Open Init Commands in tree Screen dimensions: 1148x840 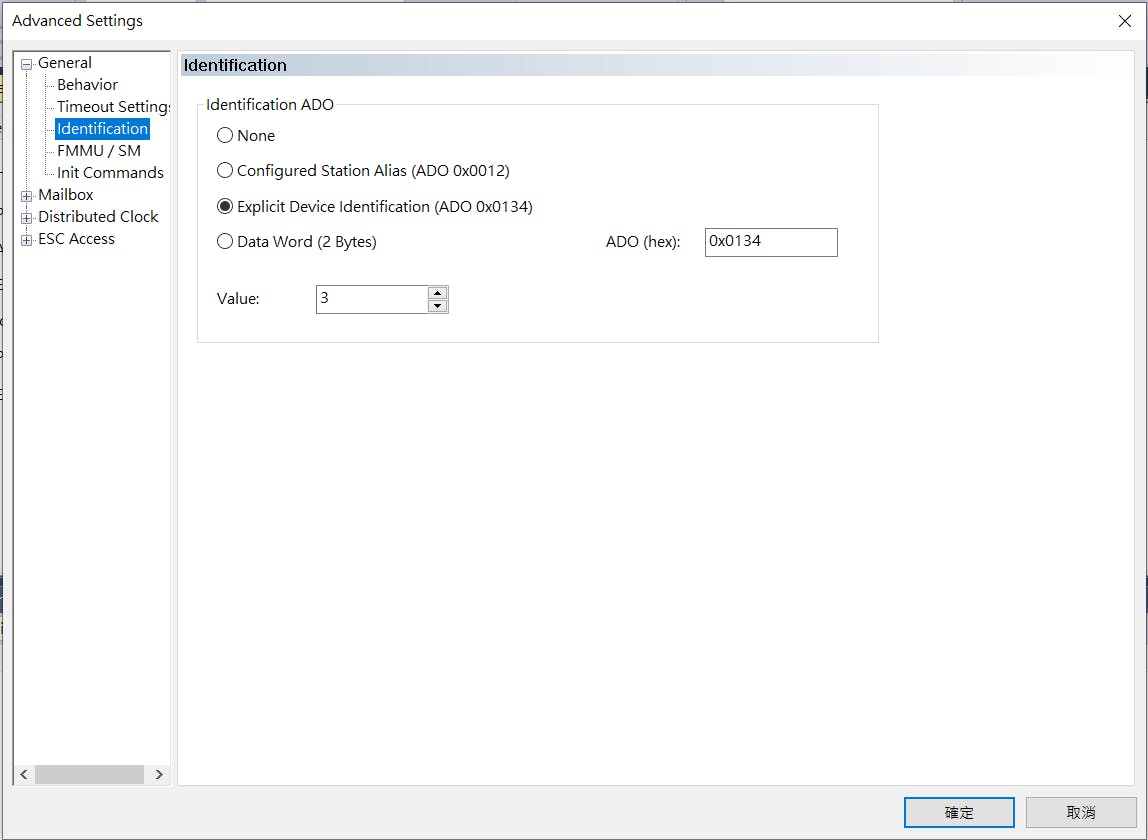point(110,173)
